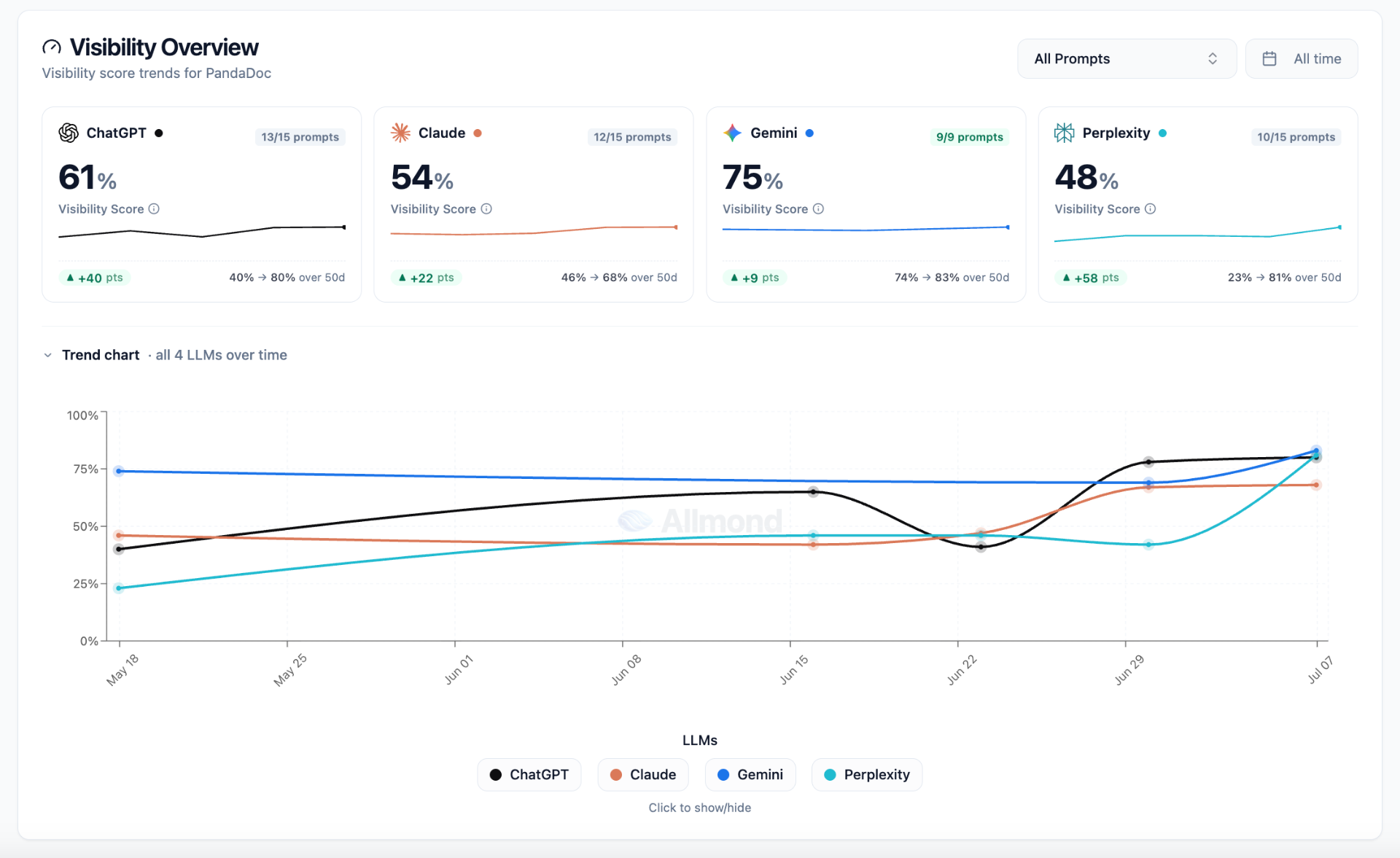Click the Gemini data point at Jul 07
The height and width of the screenshot is (858, 1400).
pos(1316,451)
